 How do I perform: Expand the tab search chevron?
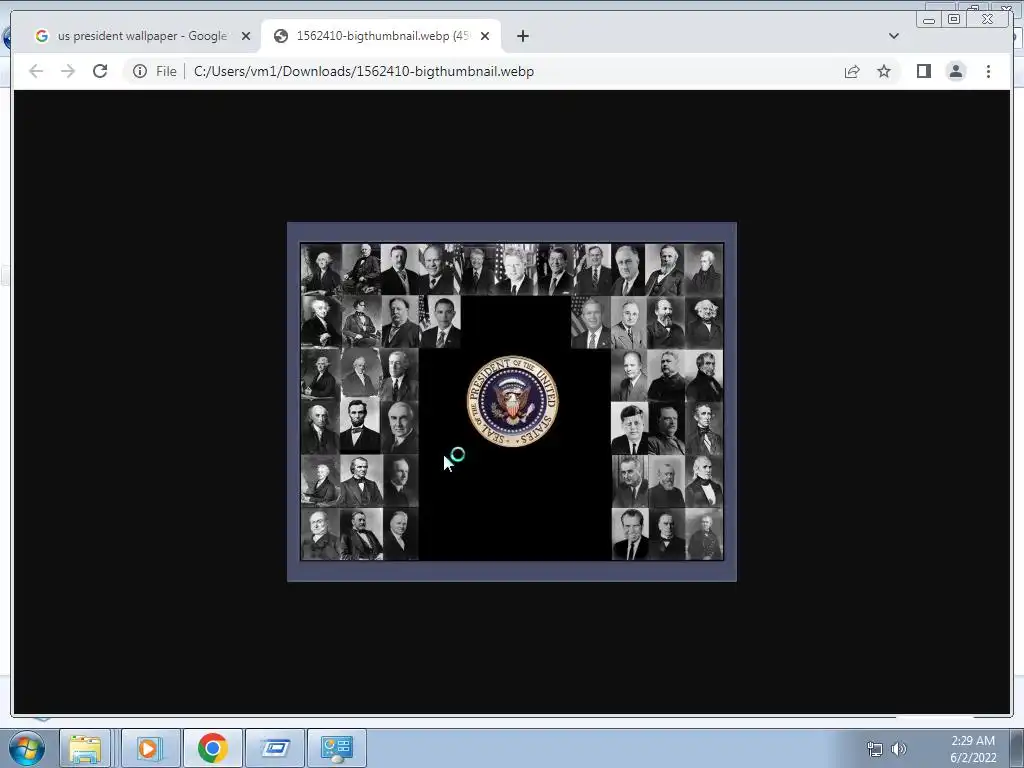coord(893,36)
